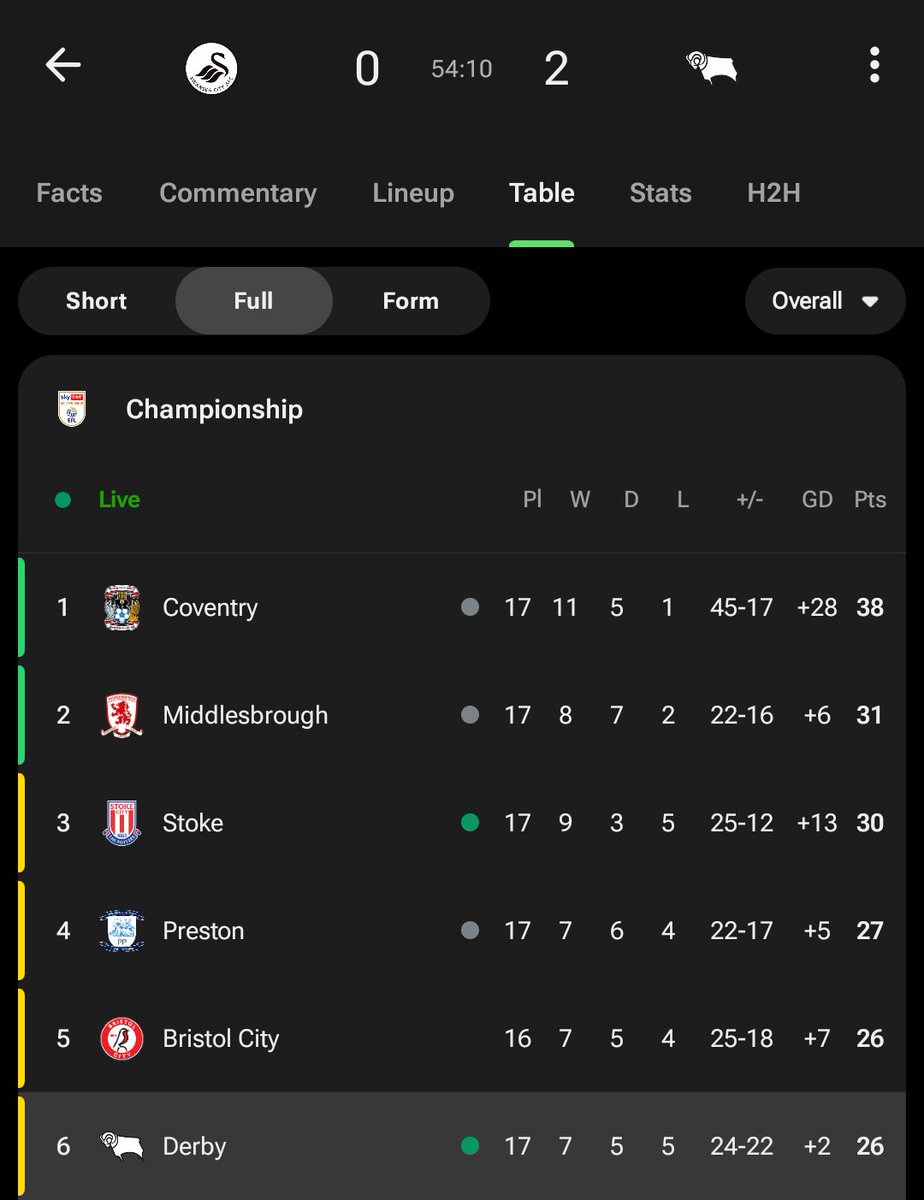924x1200 pixels.
Task: Select the Full table view
Action: pos(253,301)
